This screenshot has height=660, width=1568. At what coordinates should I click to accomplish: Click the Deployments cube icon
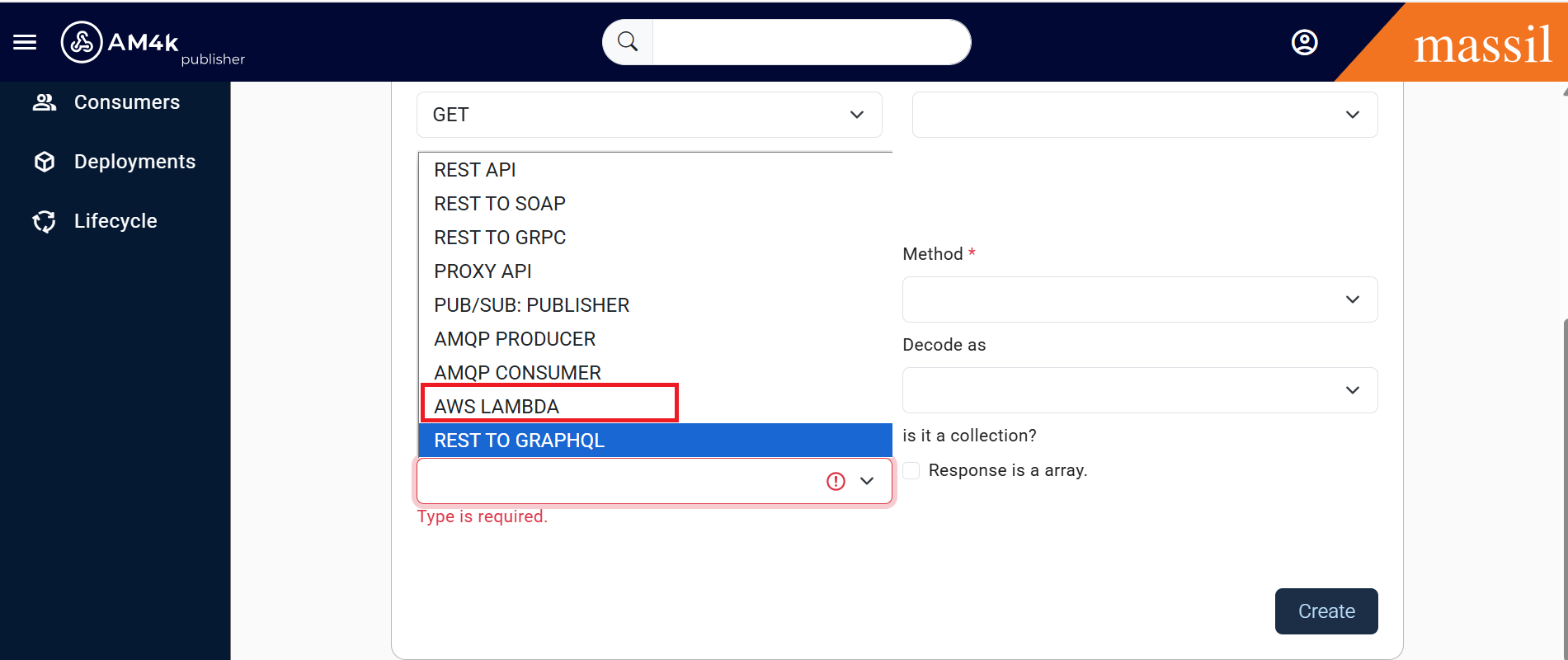coord(45,162)
